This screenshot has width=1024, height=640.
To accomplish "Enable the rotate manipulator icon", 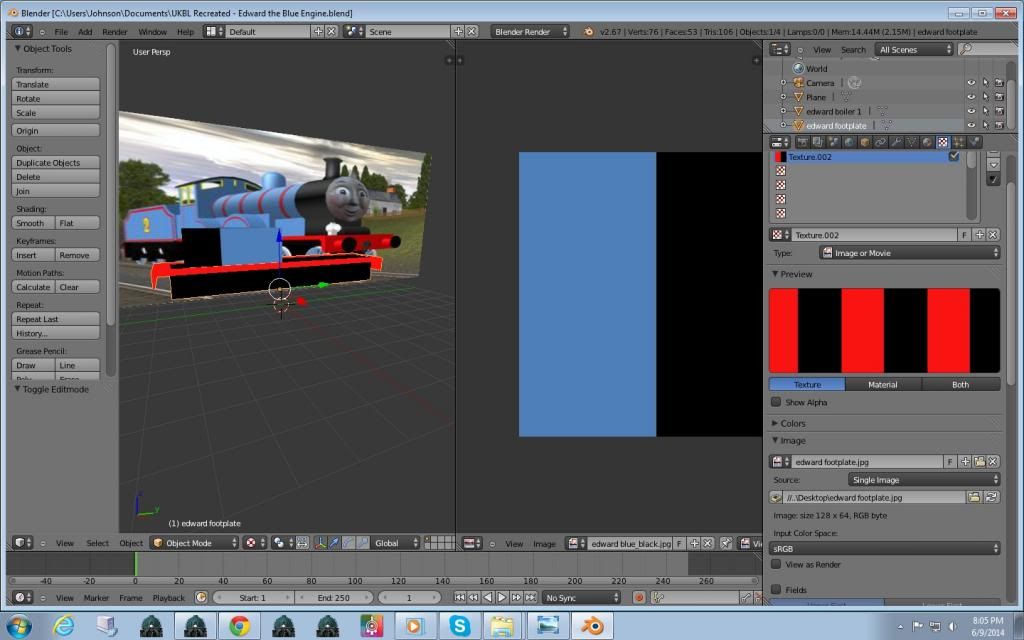I will [349, 543].
